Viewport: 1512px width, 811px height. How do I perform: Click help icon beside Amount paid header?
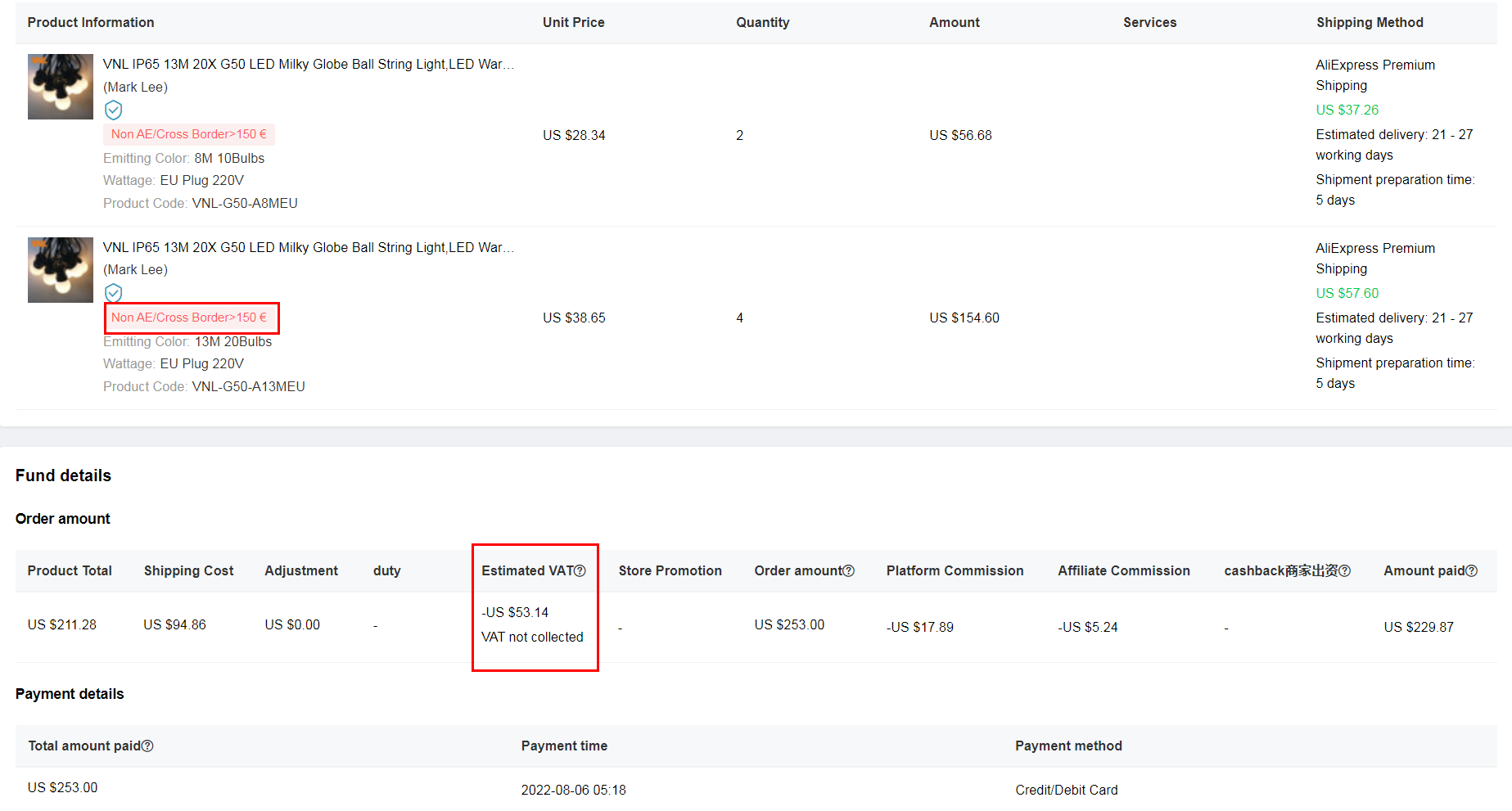click(1472, 571)
